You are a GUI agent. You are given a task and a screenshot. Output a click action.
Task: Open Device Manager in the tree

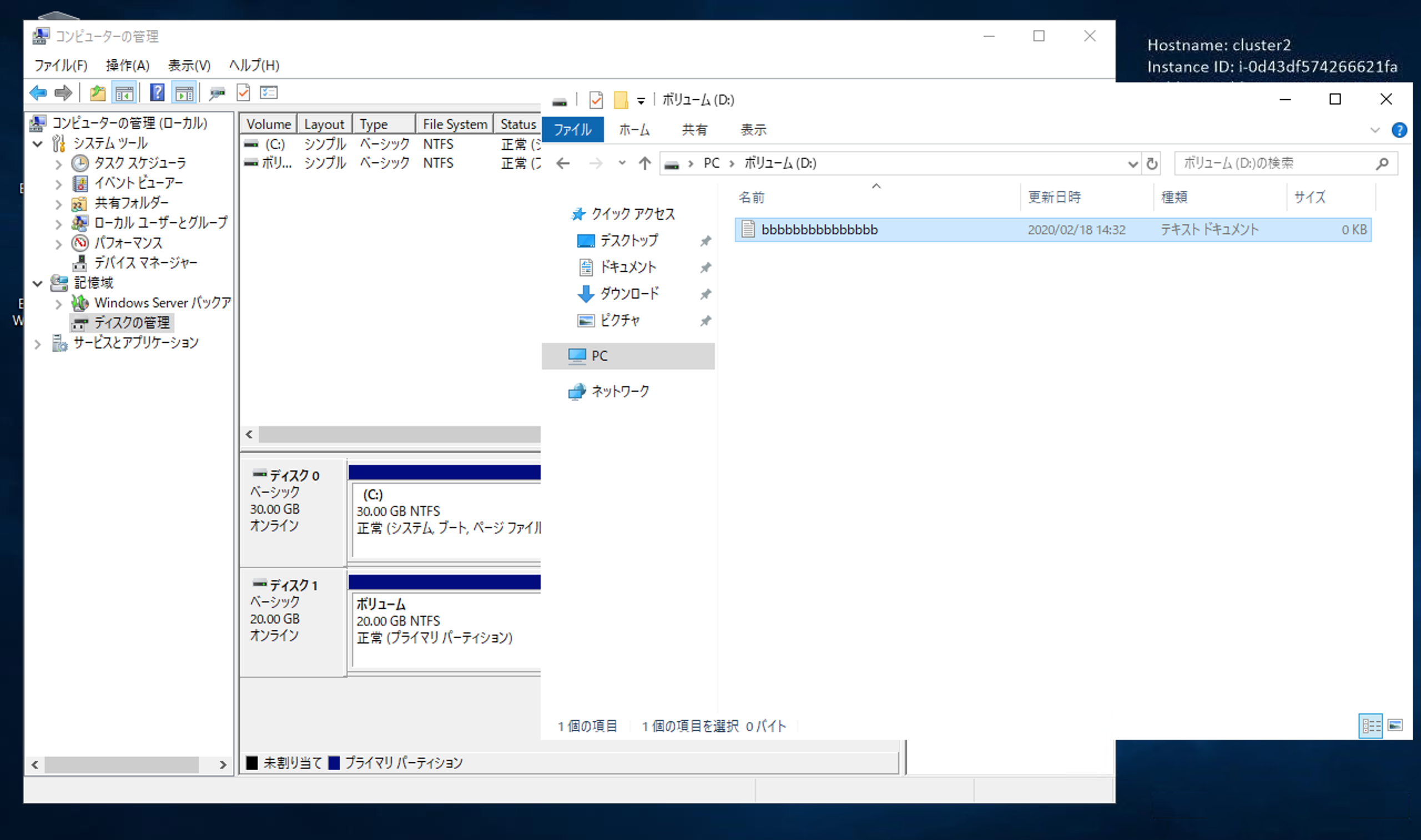(x=145, y=262)
